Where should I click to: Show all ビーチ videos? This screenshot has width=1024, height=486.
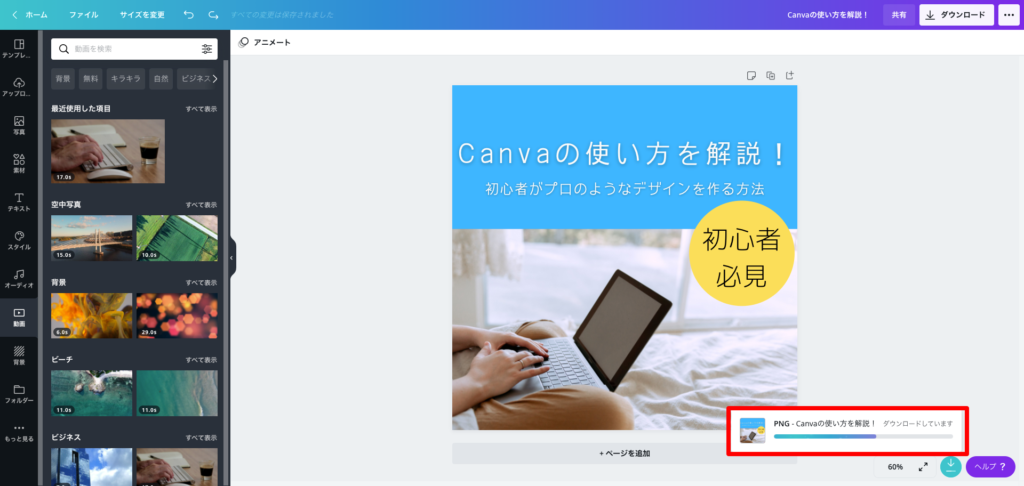(x=201, y=360)
